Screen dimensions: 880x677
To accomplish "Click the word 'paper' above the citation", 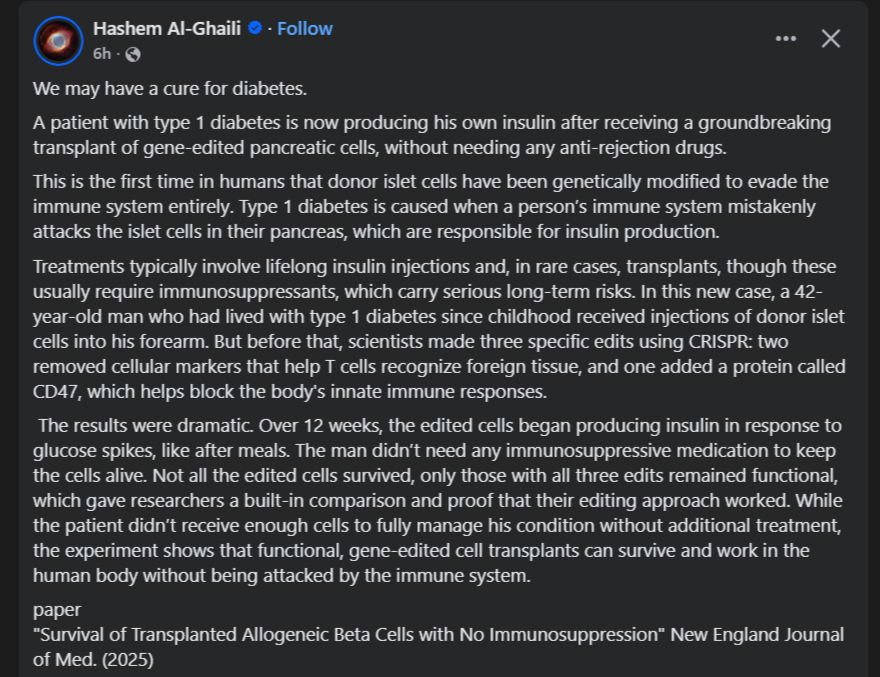I will pyautogui.click(x=57, y=610).
